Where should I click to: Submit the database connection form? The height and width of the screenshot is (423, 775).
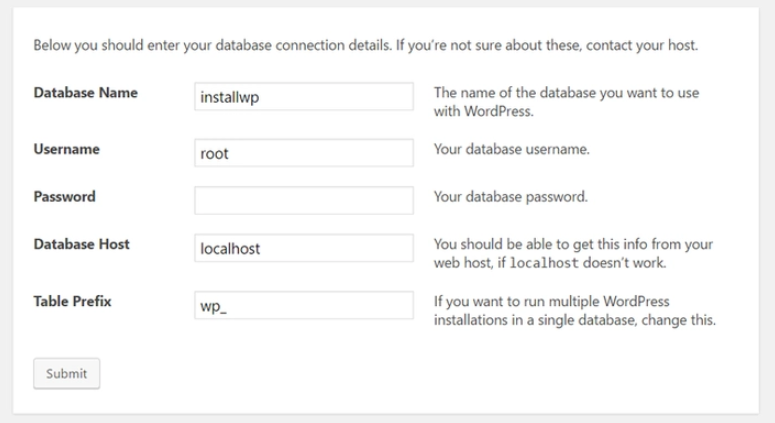pos(67,374)
